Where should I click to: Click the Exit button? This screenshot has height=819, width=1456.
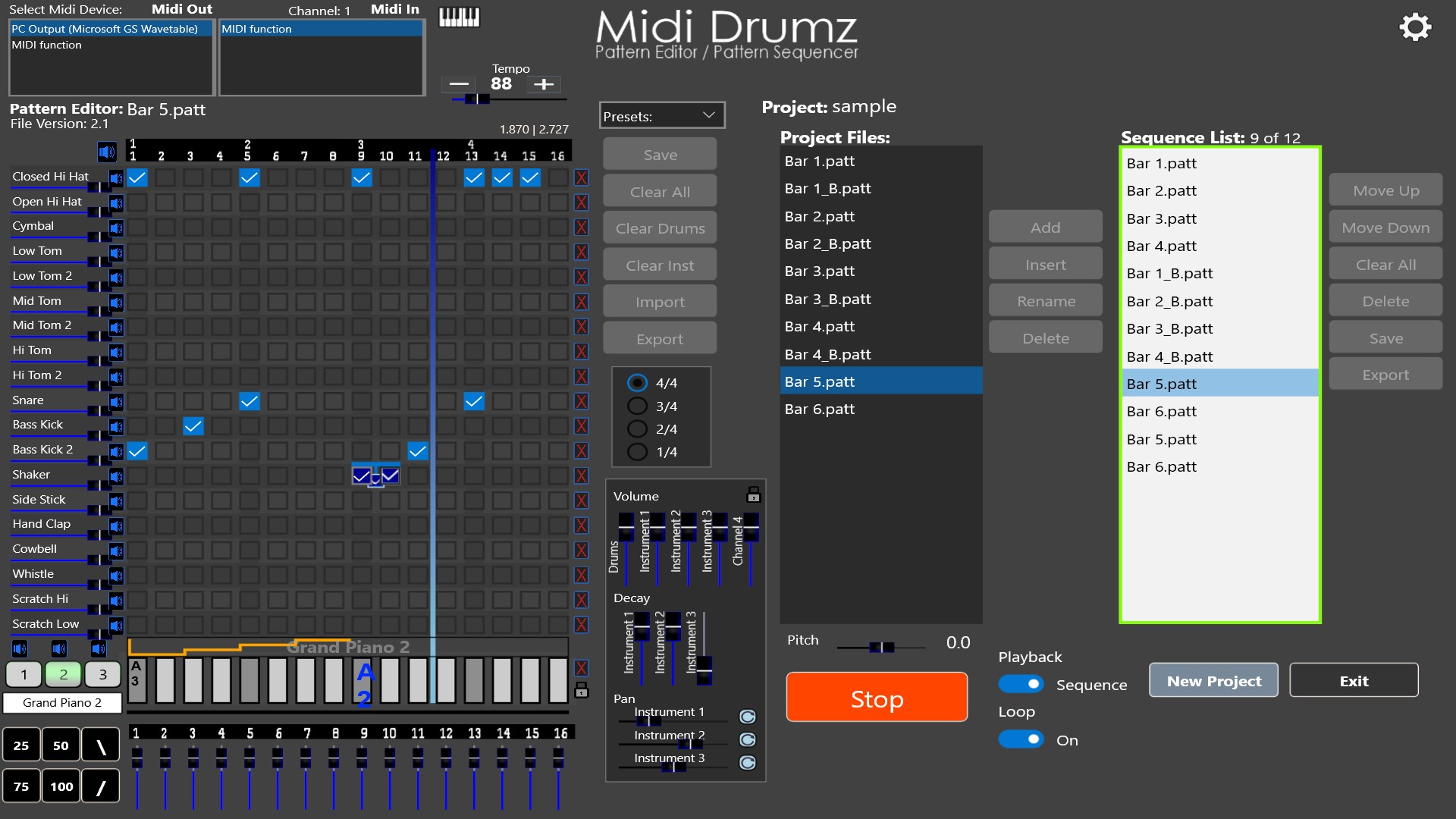coord(1354,680)
